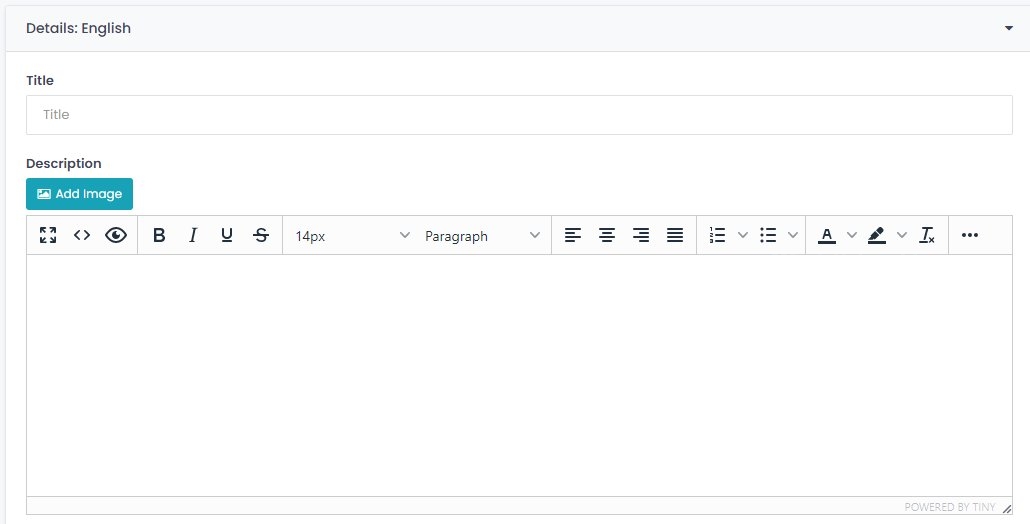This screenshot has height=524, width=1030.
Task: Open the source code view icon
Action: point(82,235)
